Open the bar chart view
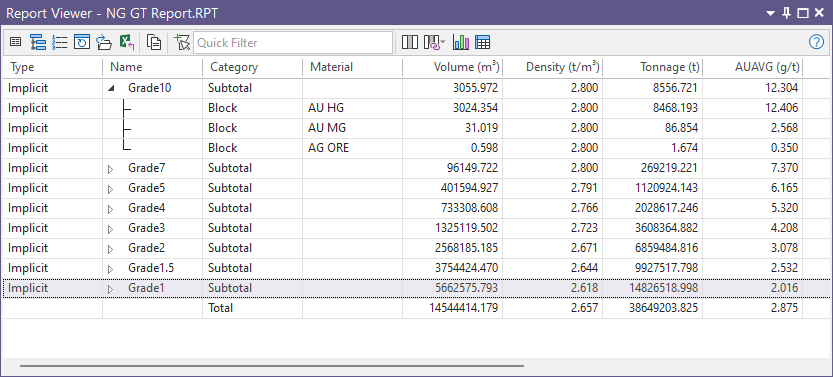The width and height of the screenshot is (833, 377). pyautogui.click(x=461, y=42)
